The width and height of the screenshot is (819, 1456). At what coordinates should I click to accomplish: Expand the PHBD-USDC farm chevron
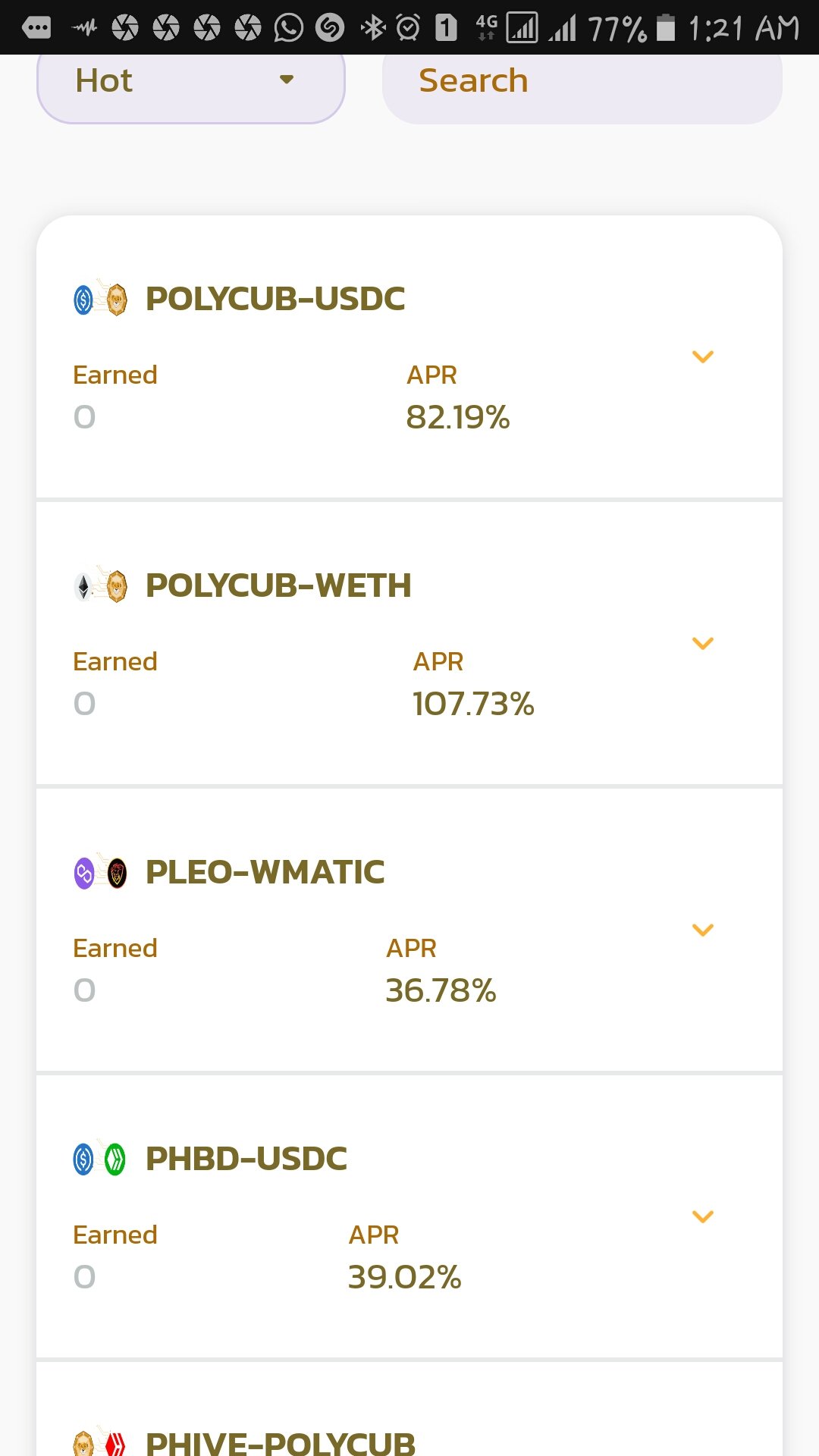click(703, 1216)
